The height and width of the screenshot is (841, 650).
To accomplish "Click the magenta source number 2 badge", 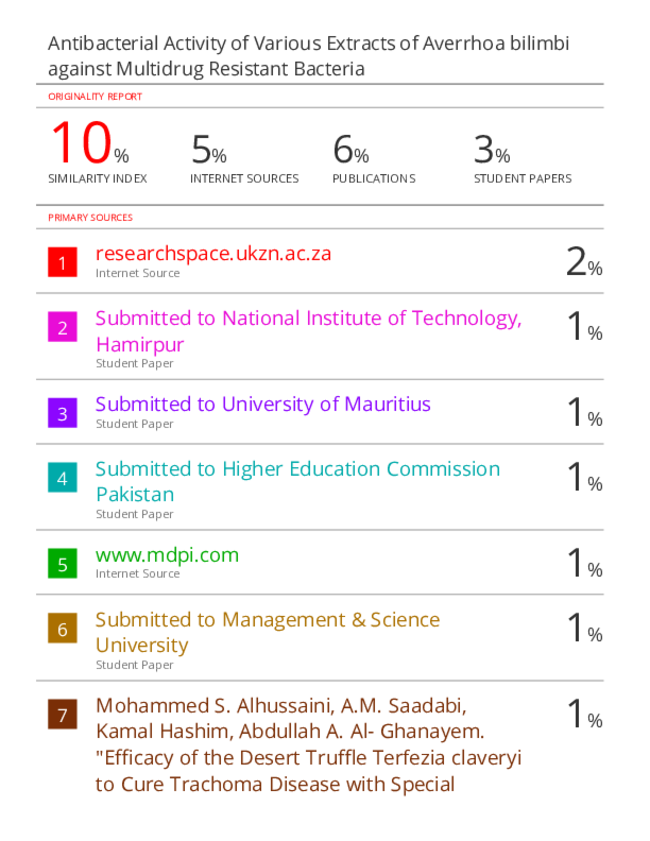I will click(62, 327).
